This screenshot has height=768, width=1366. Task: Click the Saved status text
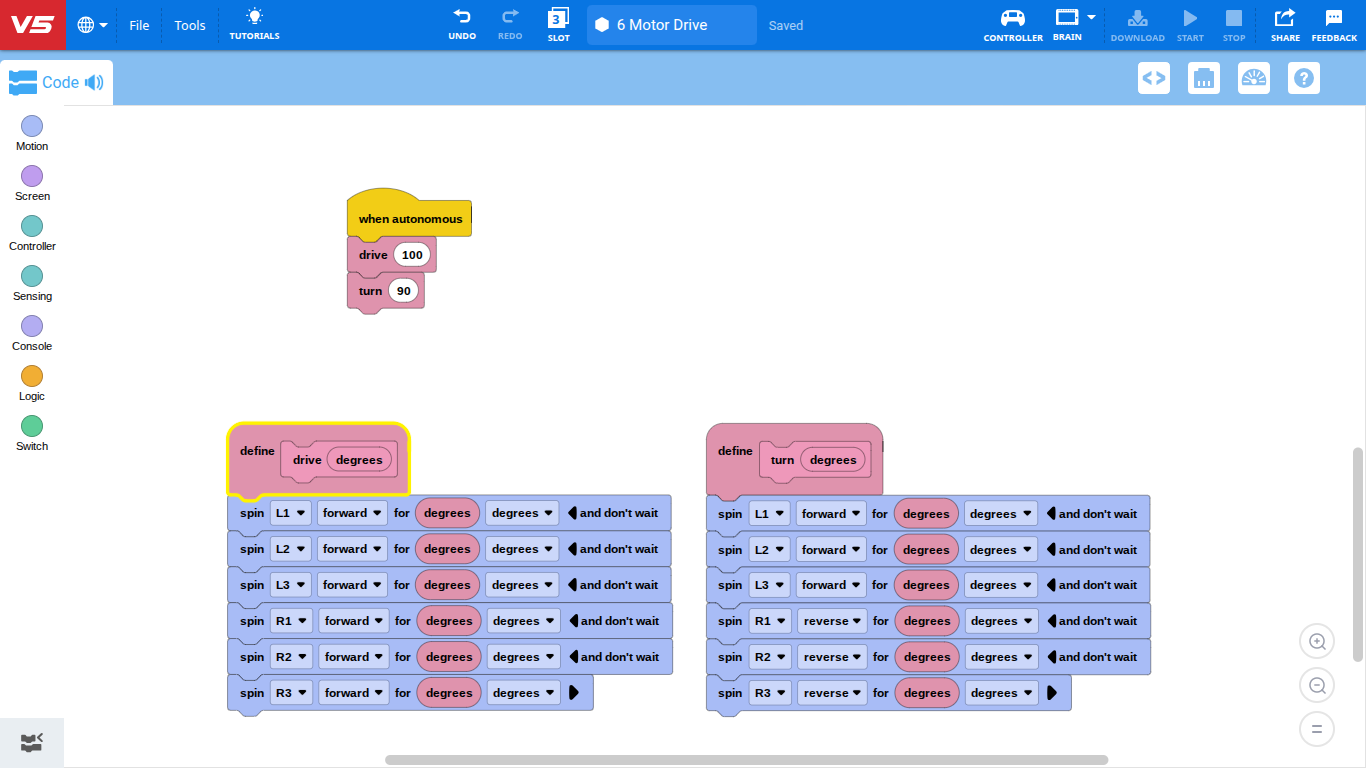click(786, 25)
